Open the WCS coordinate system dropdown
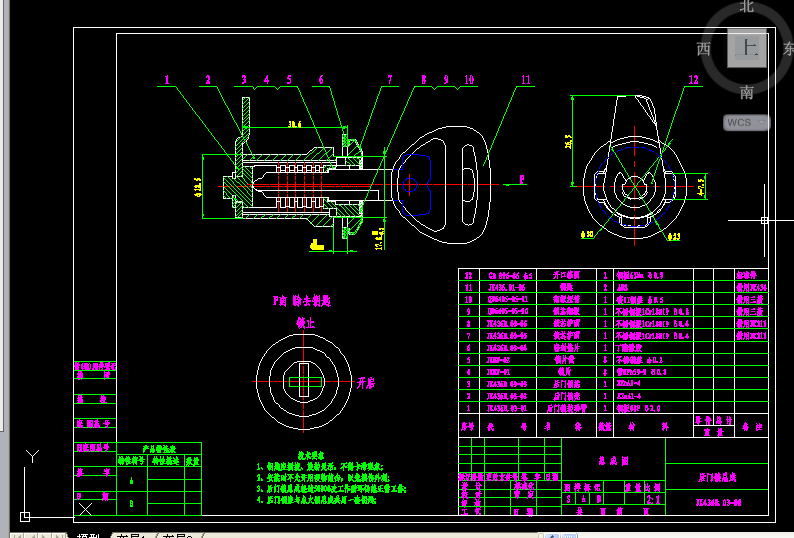 [x=746, y=123]
